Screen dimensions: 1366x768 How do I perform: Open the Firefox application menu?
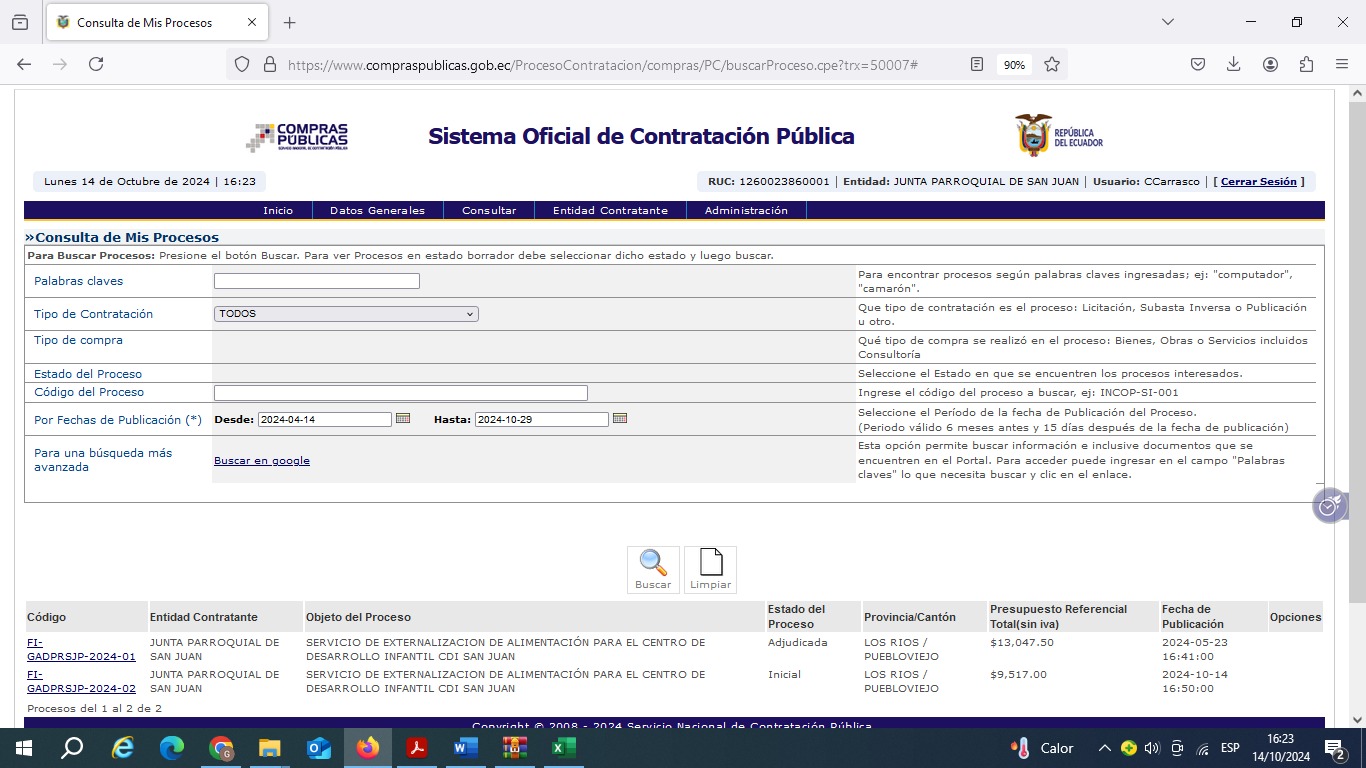click(x=1342, y=64)
